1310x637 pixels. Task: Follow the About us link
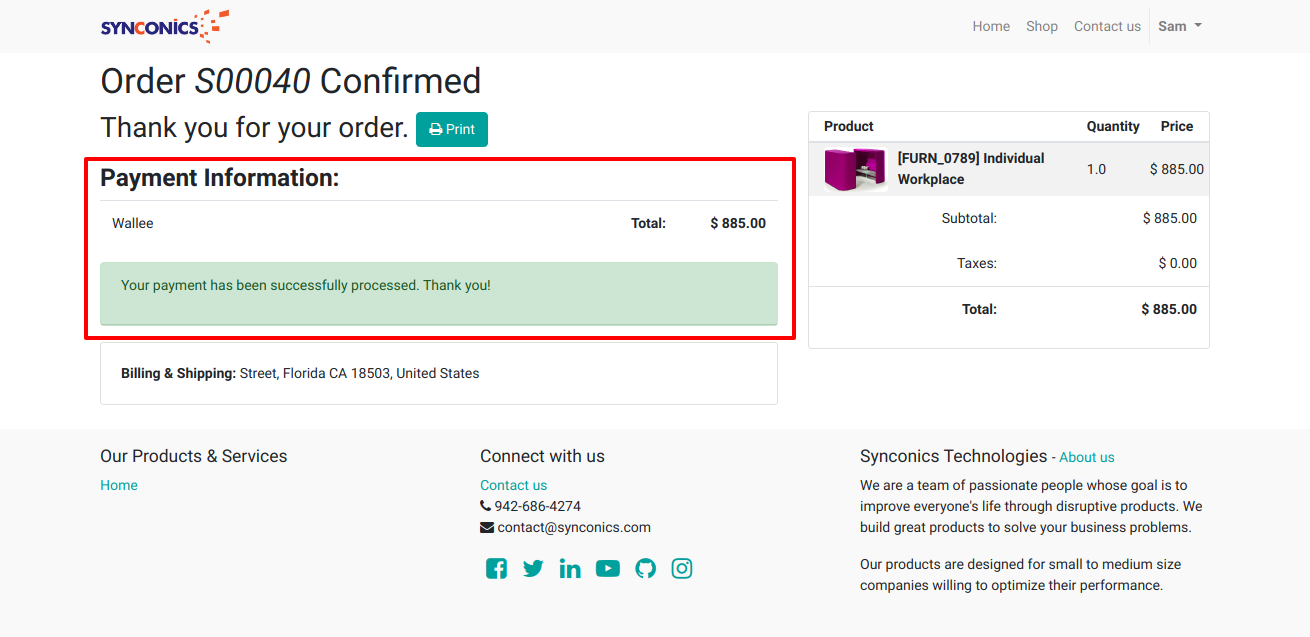1086,457
